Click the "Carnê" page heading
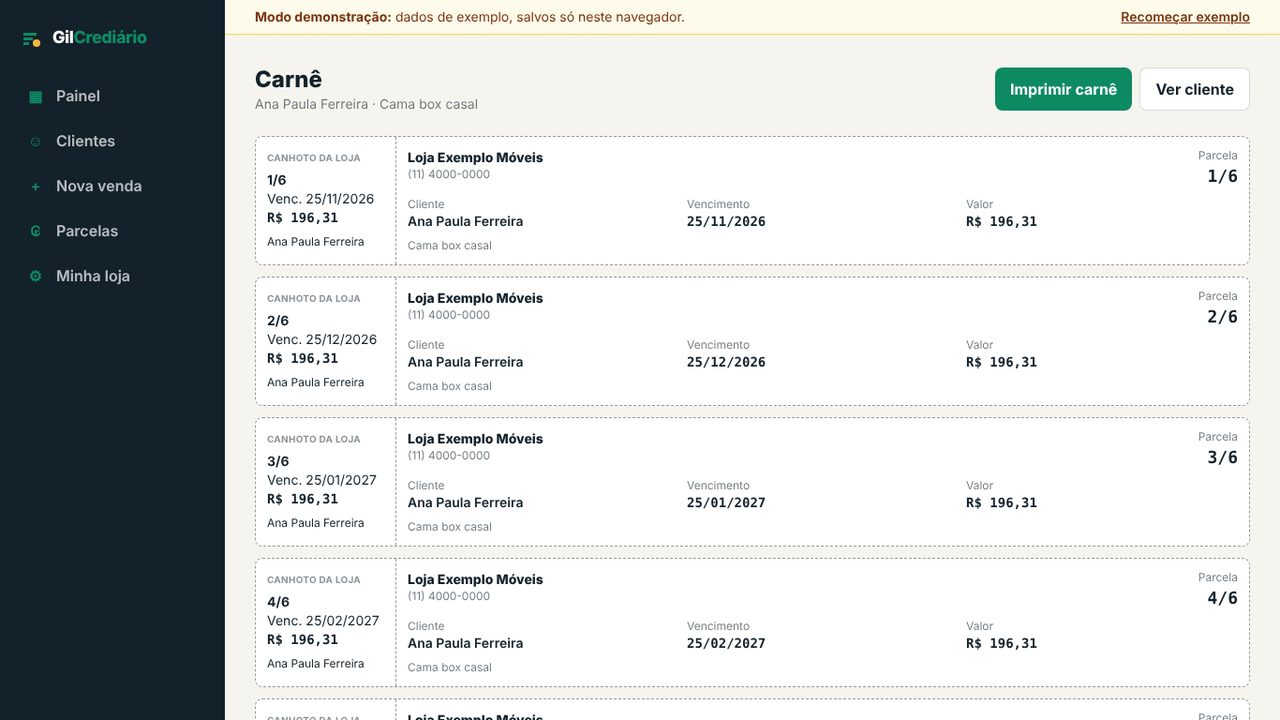The image size is (1280, 720). (x=289, y=79)
